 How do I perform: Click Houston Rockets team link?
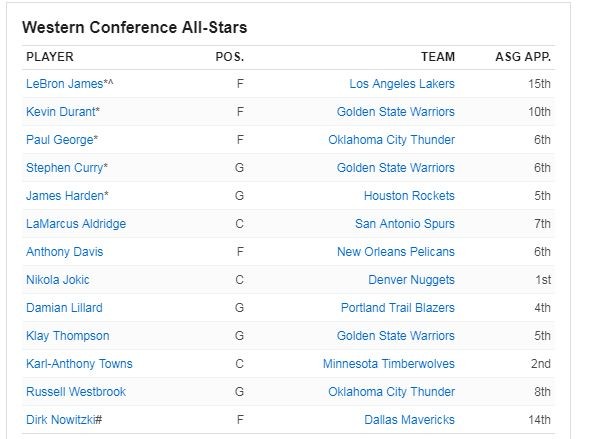point(409,196)
